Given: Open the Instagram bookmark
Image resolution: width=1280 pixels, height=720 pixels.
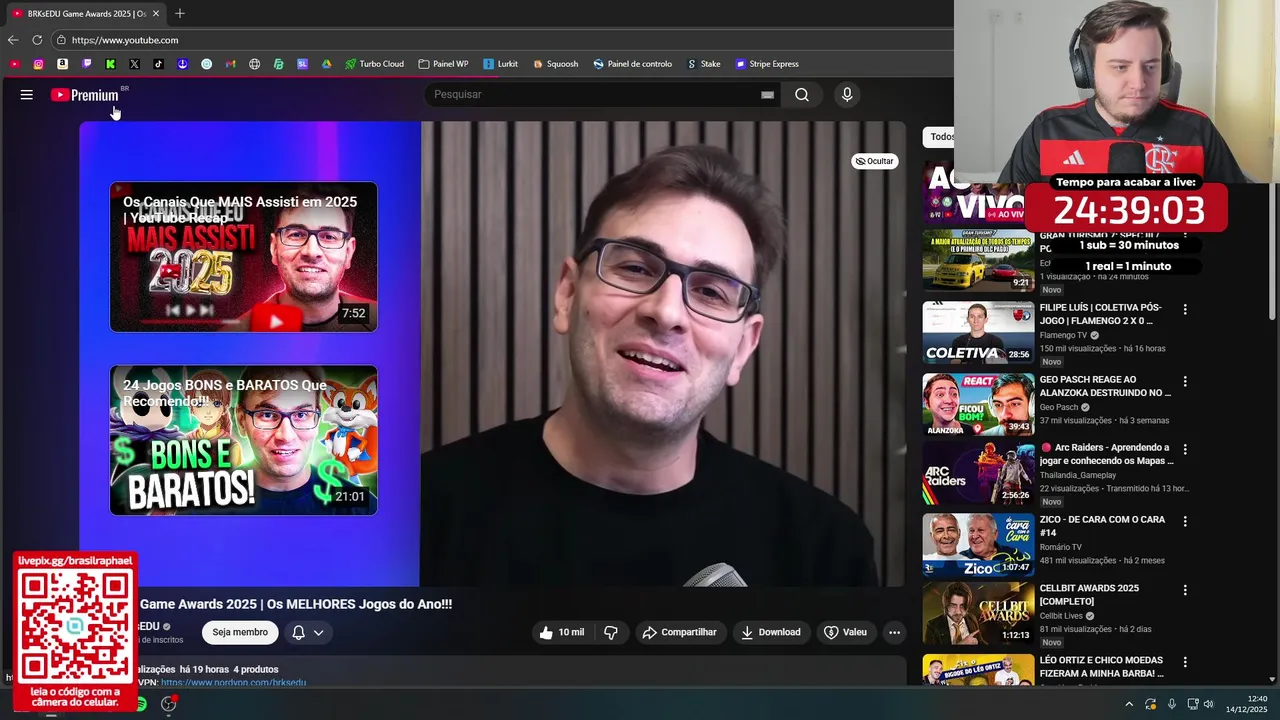Looking at the screenshot, I should coord(38,64).
